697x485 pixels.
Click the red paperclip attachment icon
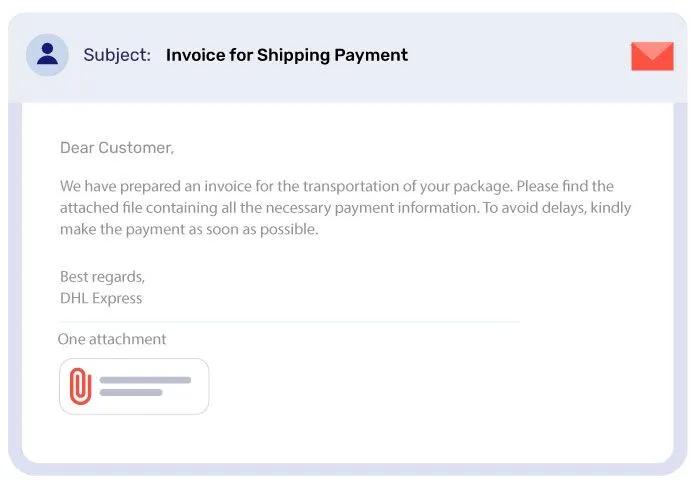(x=80, y=386)
